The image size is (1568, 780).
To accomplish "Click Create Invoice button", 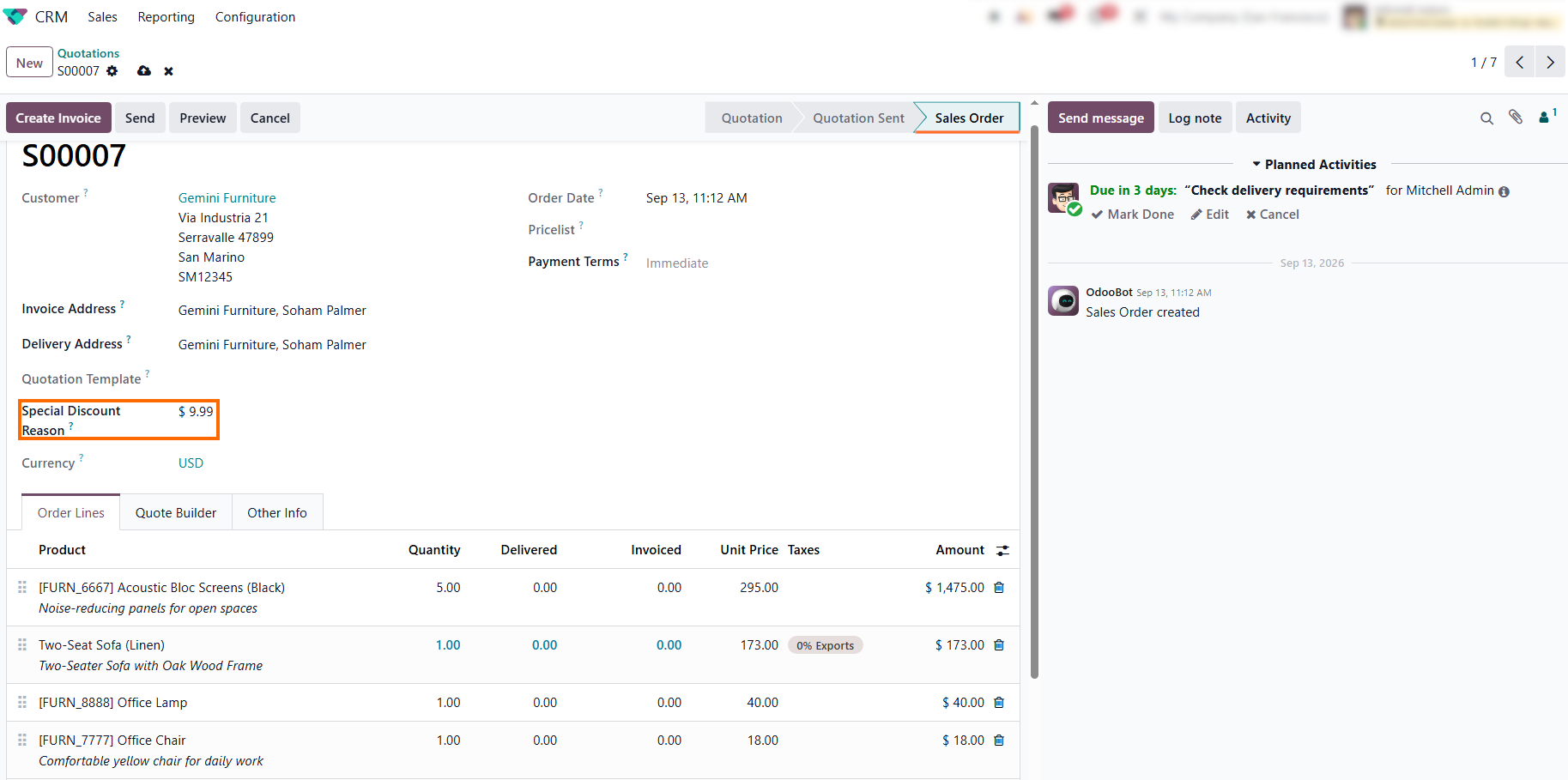I will pos(58,118).
